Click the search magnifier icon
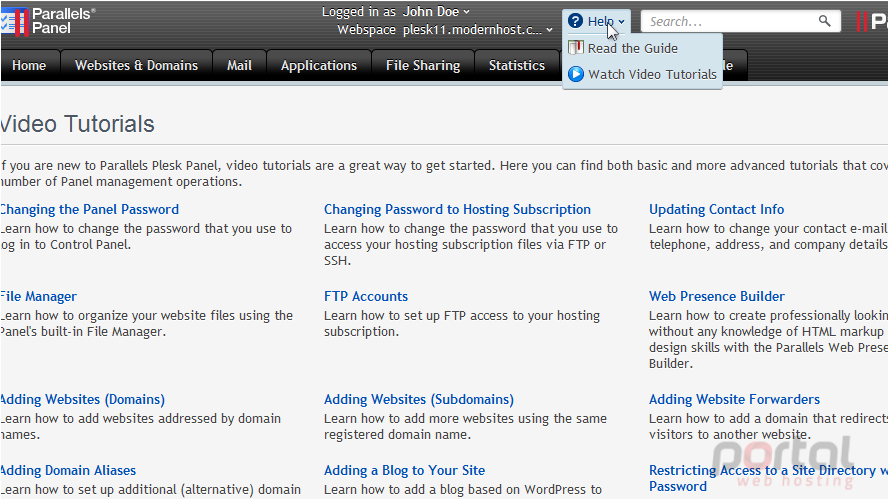Image resolution: width=889 pixels, height=500 pixels. click(824, 22)
